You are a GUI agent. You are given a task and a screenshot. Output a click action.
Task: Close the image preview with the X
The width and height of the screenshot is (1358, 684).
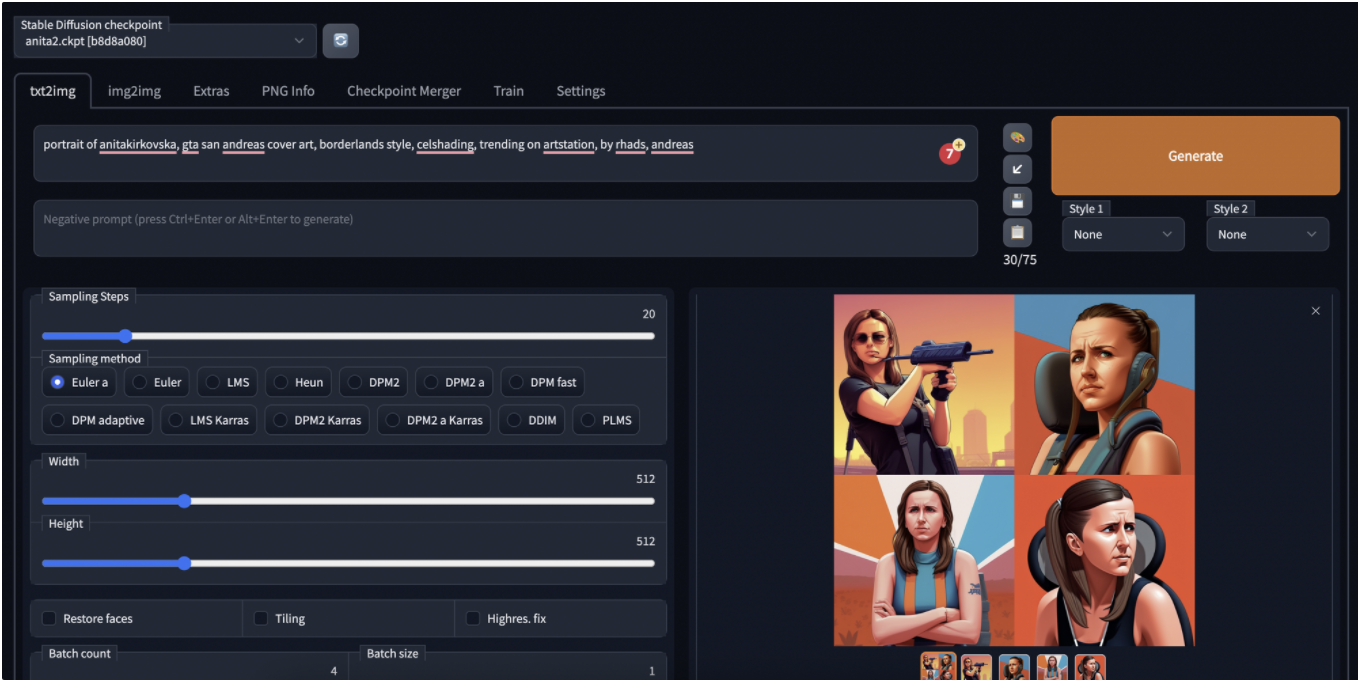coord(1315,311)
